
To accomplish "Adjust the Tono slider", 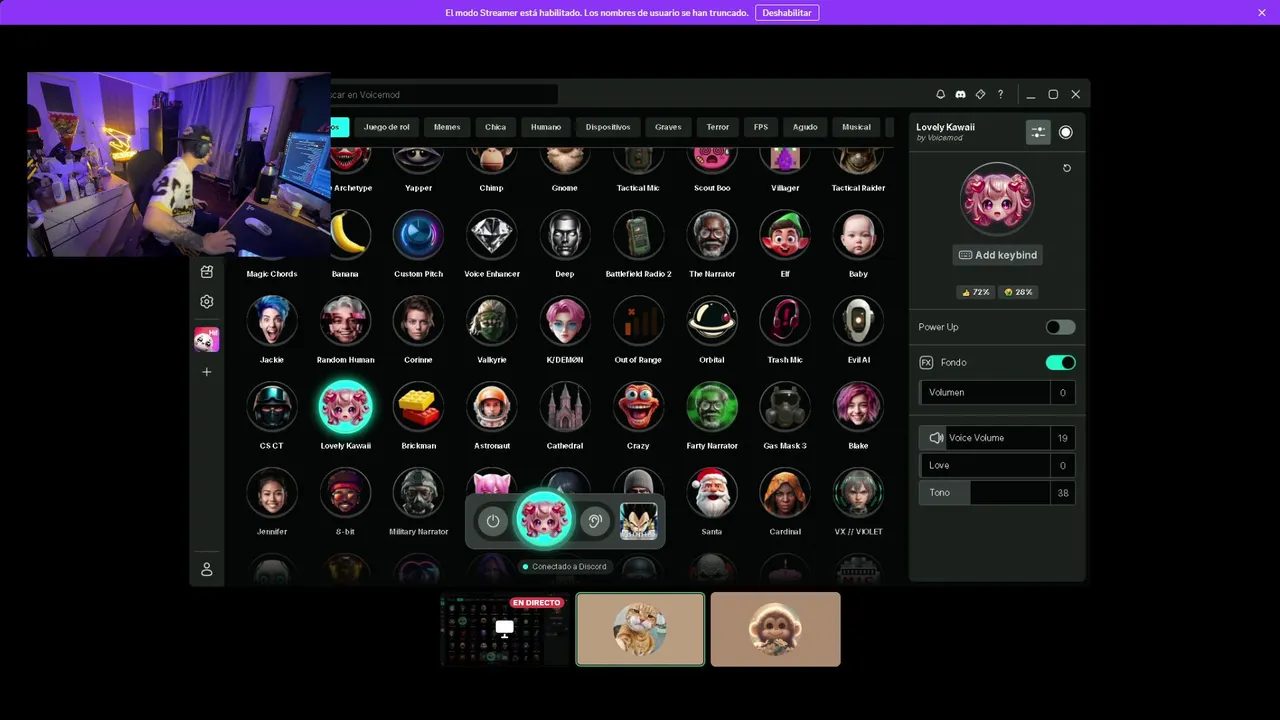I will click(998, 493).
